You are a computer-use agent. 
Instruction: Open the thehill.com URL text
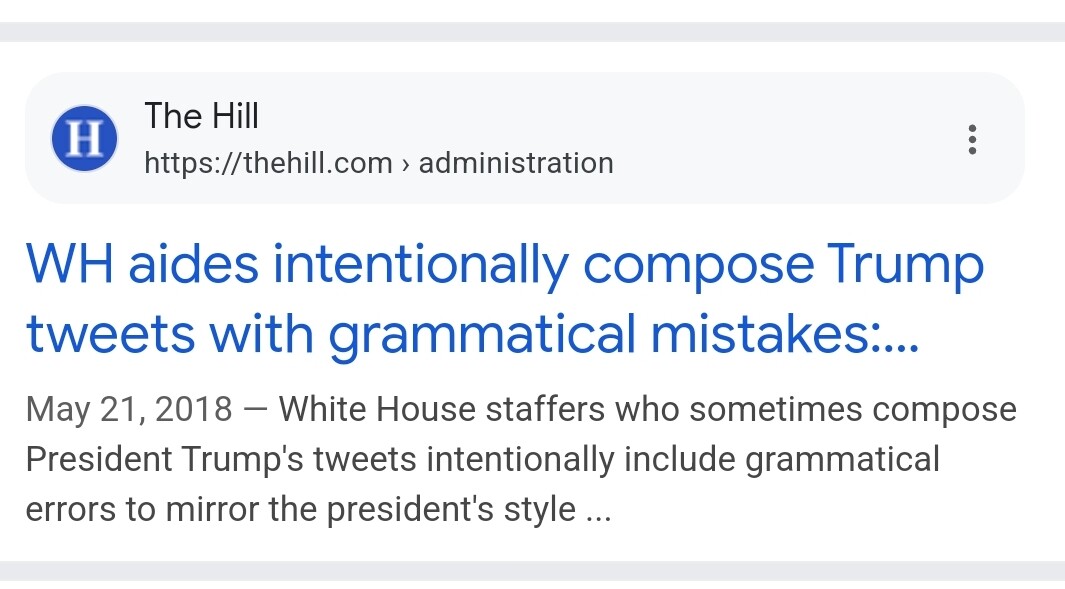tap(268, 163)
